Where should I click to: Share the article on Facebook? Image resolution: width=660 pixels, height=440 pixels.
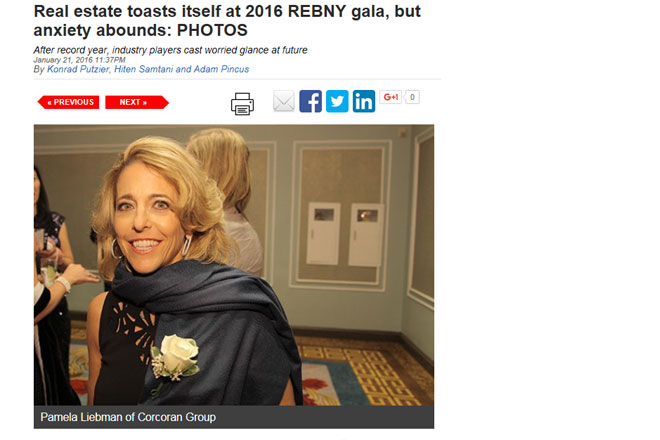pyautogui.click(x=311, y=101)
